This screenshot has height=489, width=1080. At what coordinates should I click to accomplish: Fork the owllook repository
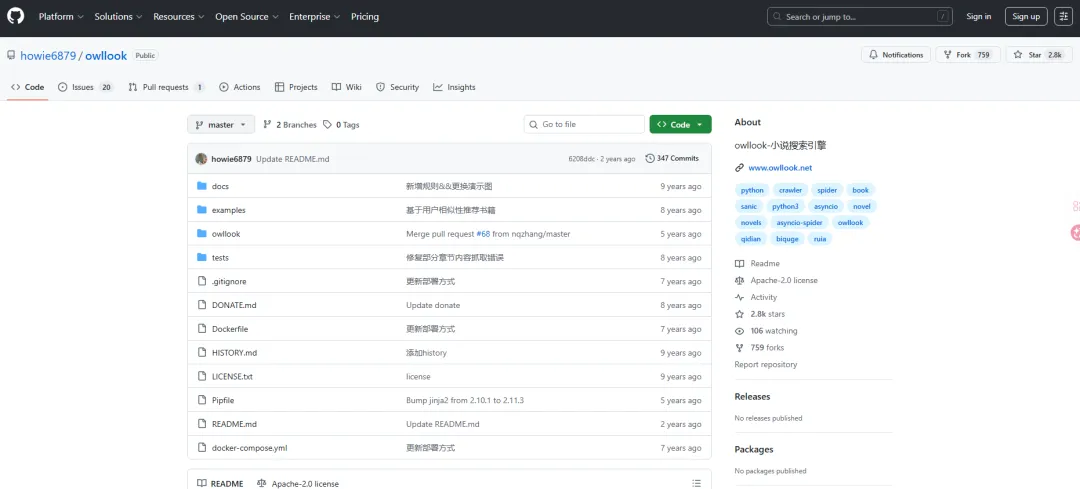coord(968,55)
